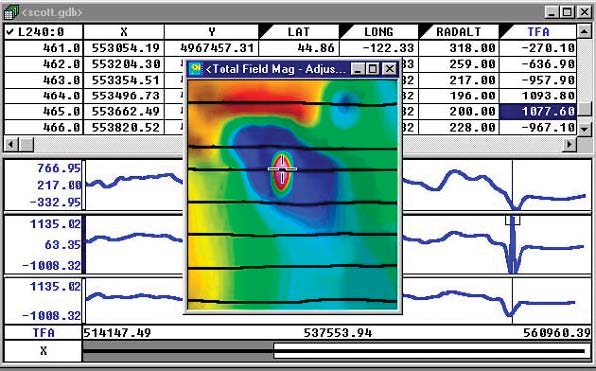Click X value 553662.49
This screenshot has height=371, width=596.
(124, 111)
